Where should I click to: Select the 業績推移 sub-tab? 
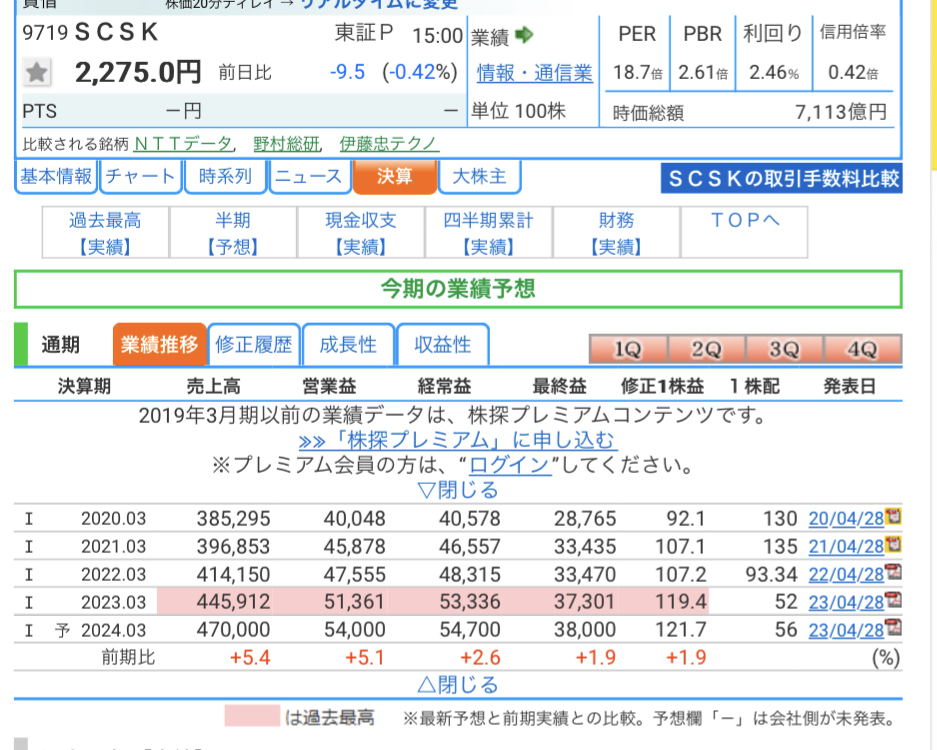(x=160, y=344)
